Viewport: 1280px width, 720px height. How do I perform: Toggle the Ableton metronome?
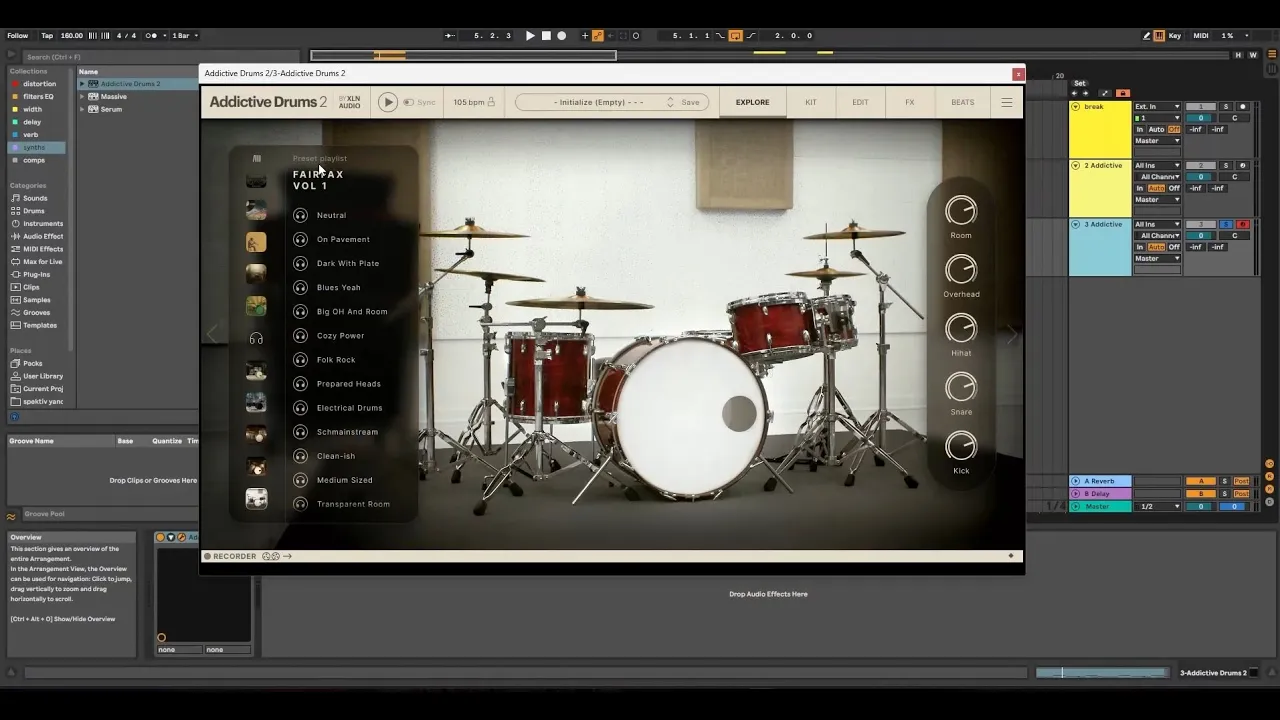[151, 36]
